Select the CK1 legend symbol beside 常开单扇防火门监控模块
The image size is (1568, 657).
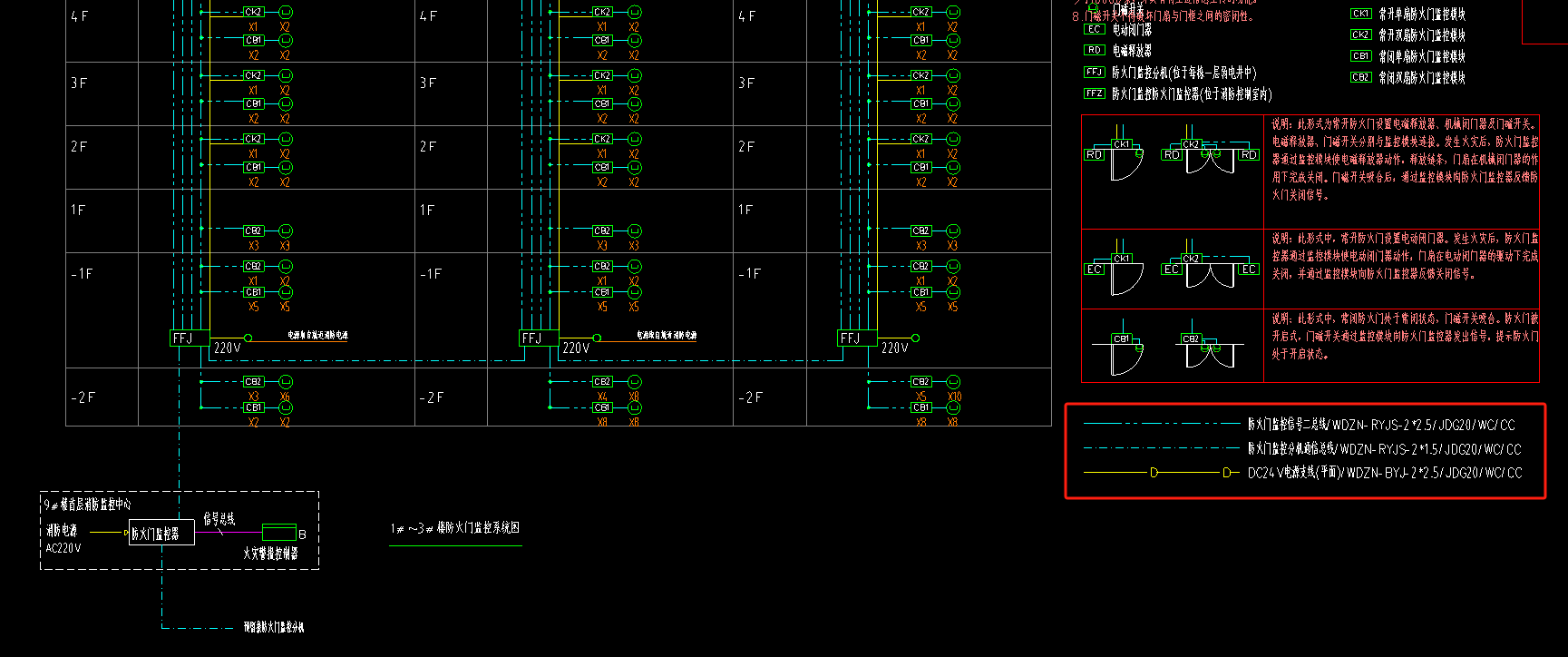tap(1361, 14)
